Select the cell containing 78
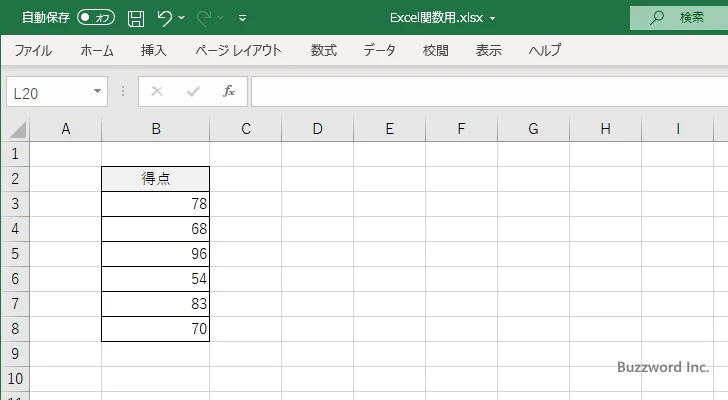Viewport: 728px width, 400px height. click(x=156, y=204)
